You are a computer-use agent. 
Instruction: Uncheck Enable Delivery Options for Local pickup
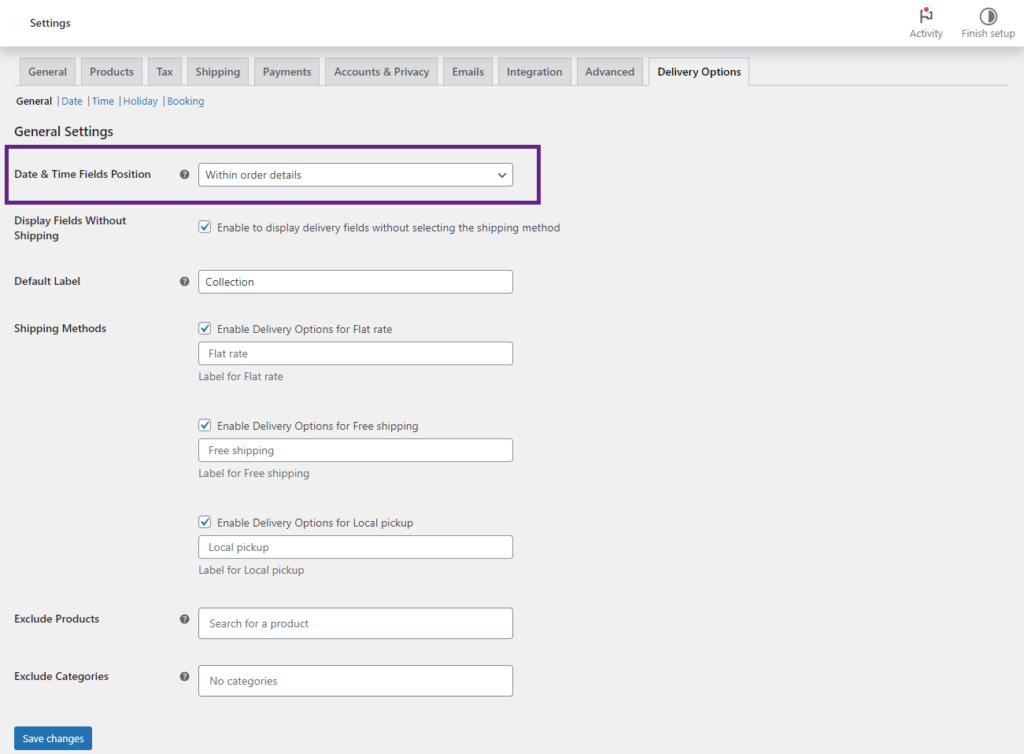(x=204, y=522)
